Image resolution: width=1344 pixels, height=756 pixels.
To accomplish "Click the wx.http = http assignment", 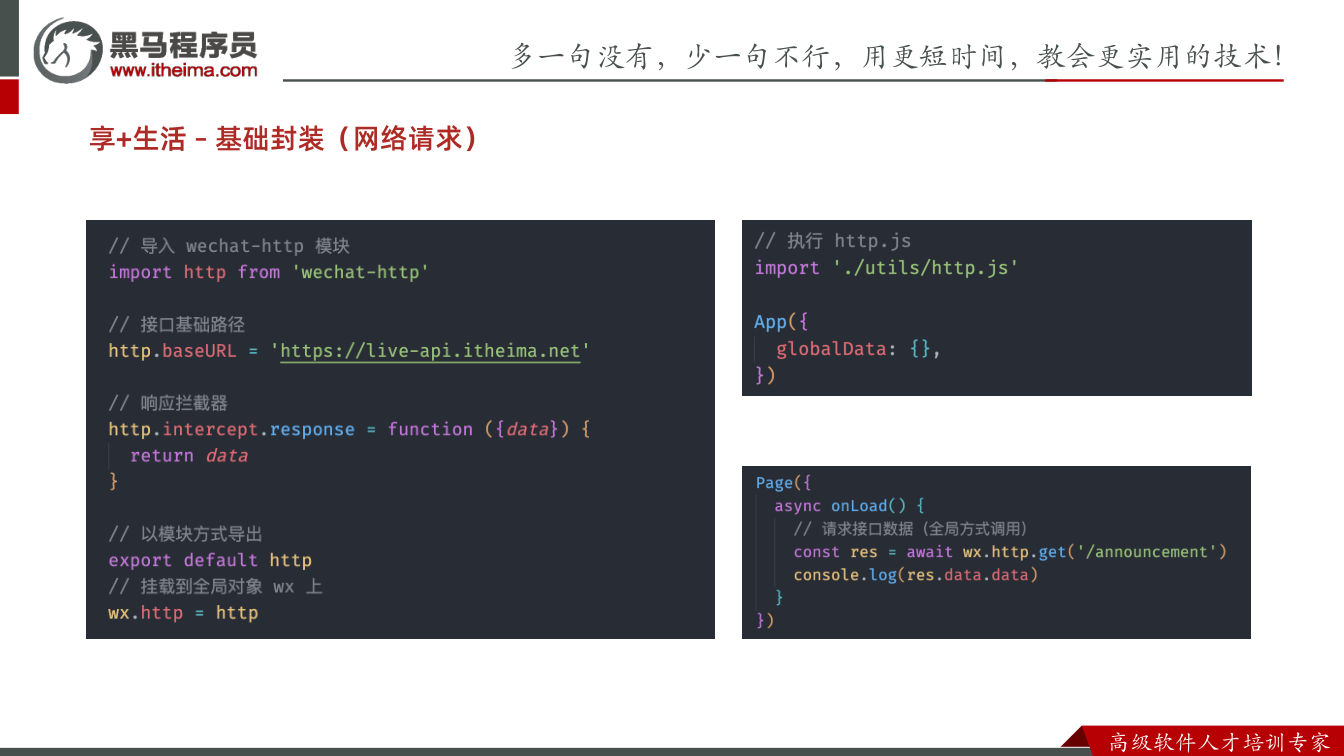I will pyautogui.click(x=183, y=612).
